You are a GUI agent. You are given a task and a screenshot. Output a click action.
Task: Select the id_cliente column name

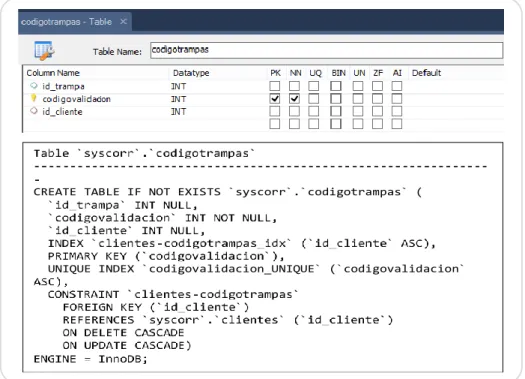click(62, 111)
